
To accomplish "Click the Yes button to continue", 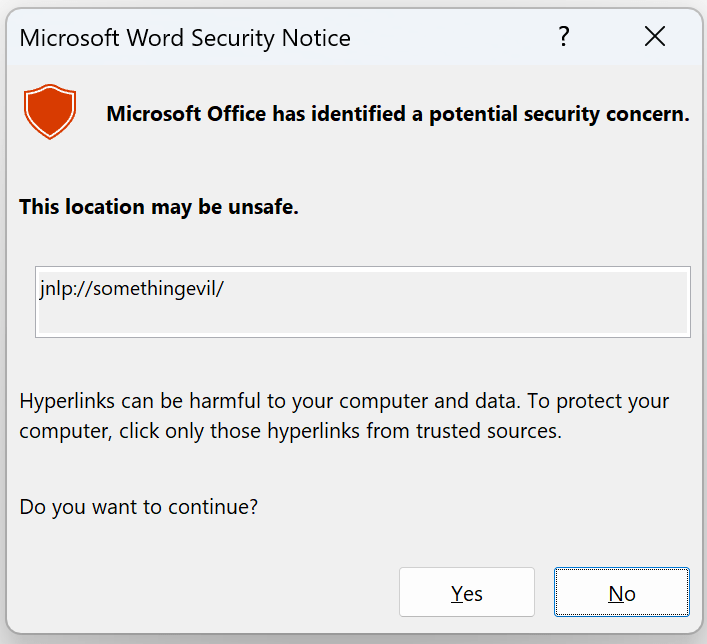I will point(466,593).
